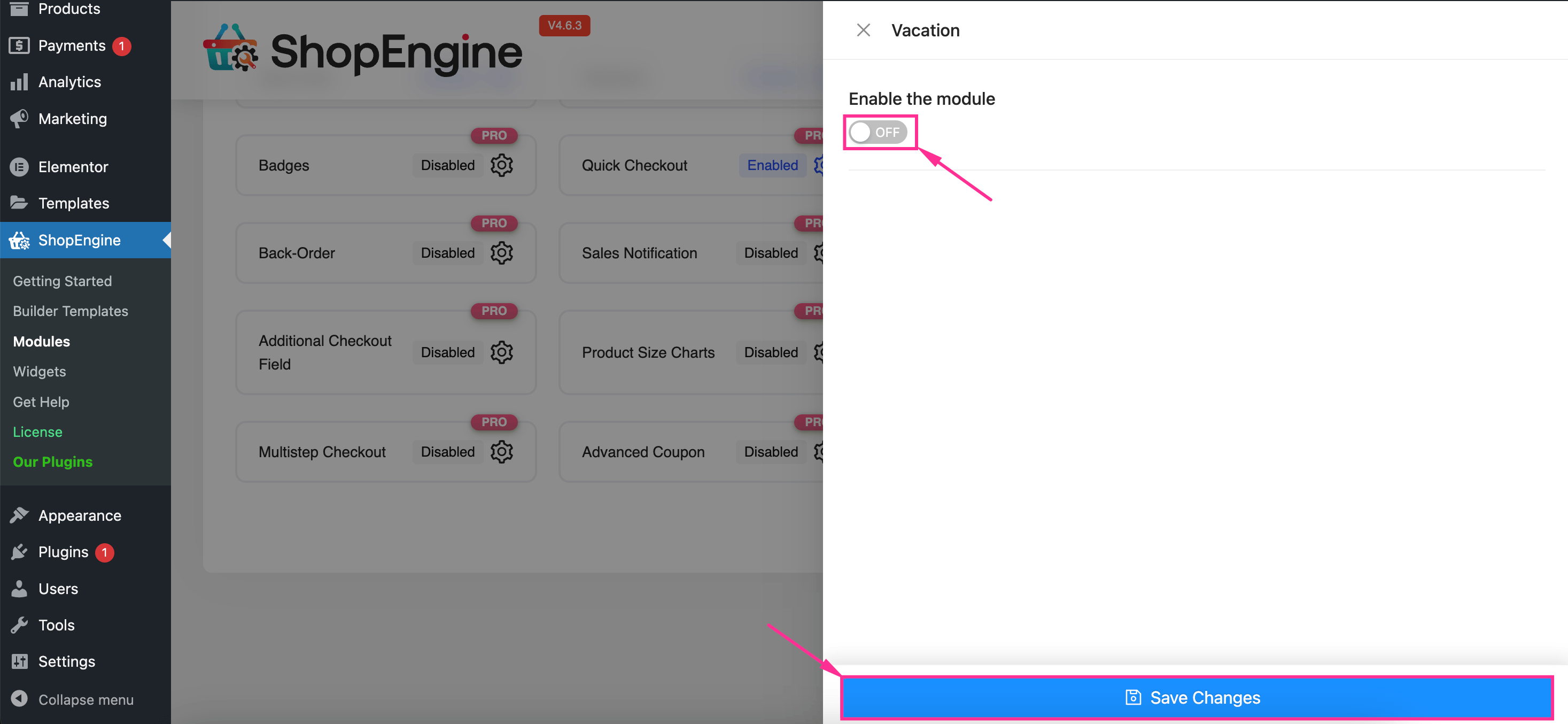Open the Modules section in ShopEngine
This screenshot has width=1568, height=724.
[41, 341]
